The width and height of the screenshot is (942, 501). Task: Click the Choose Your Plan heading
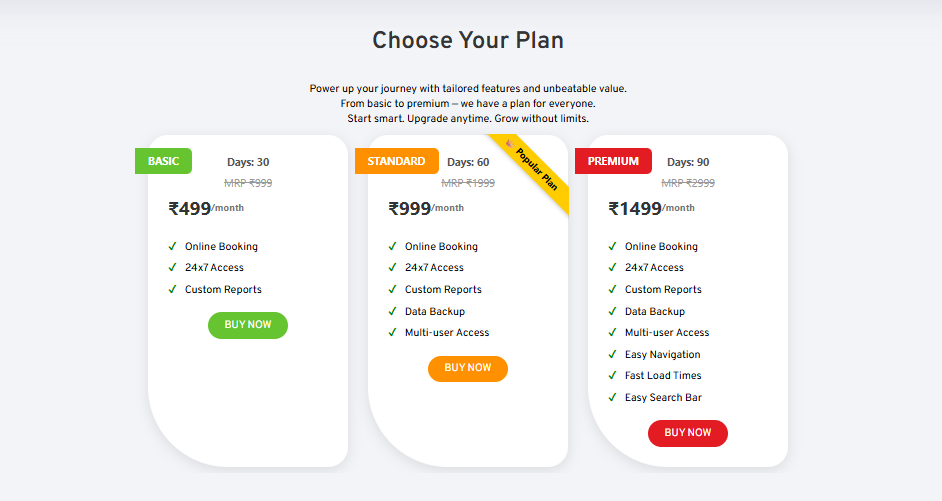468,41
